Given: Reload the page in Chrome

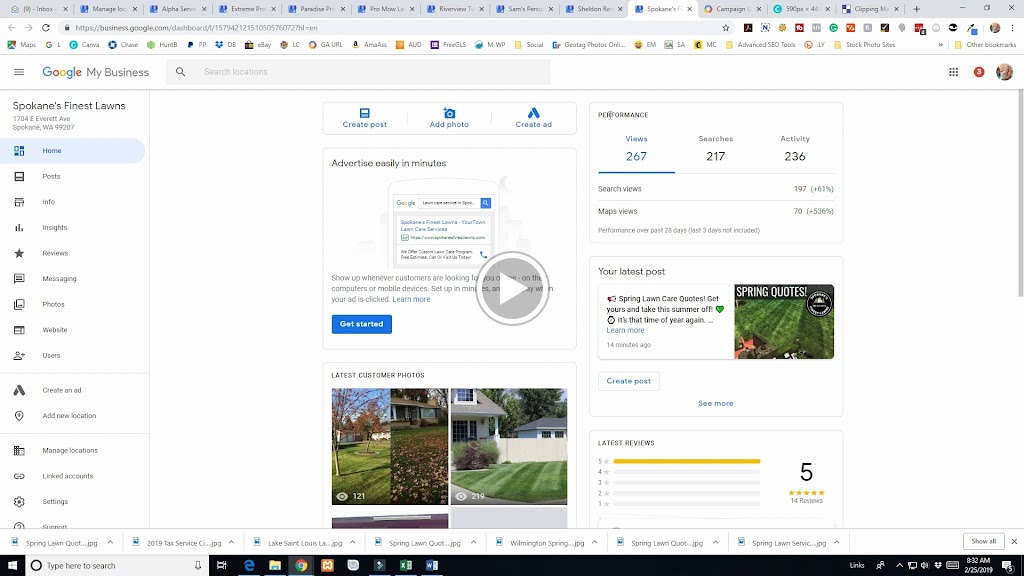Looking at the screenshot, I should tap(46, 28).
